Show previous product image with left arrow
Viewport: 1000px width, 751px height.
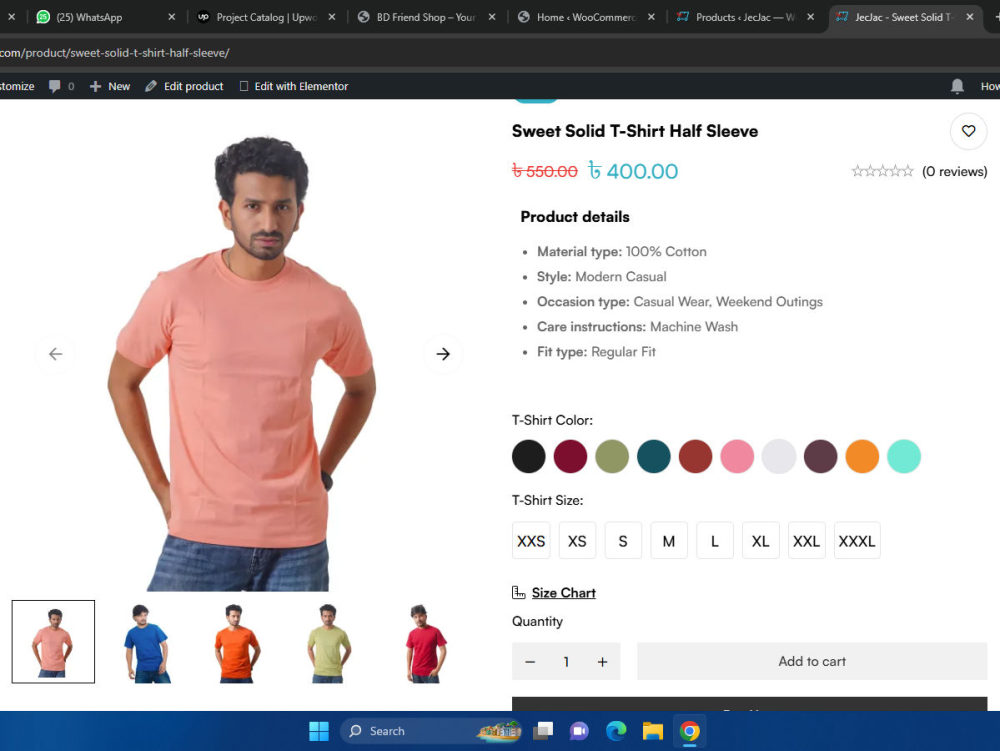[55, 354]
